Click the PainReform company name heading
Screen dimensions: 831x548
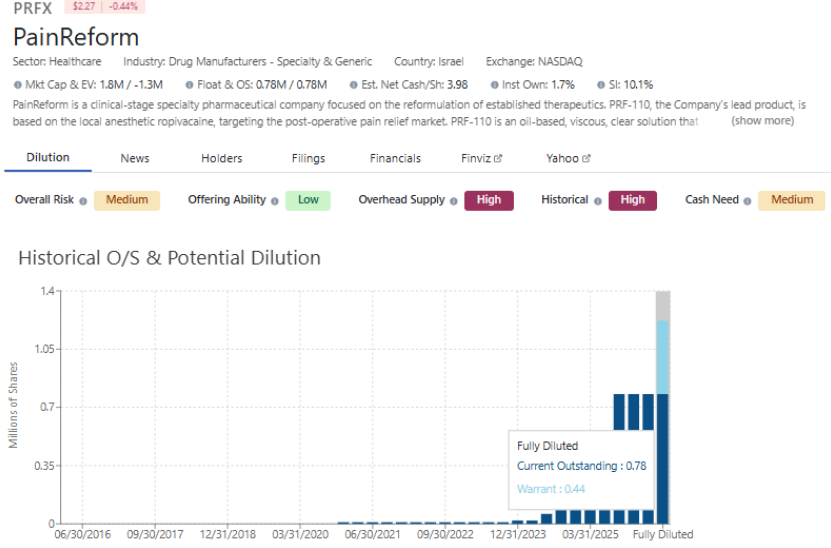(x=76, y=37)
